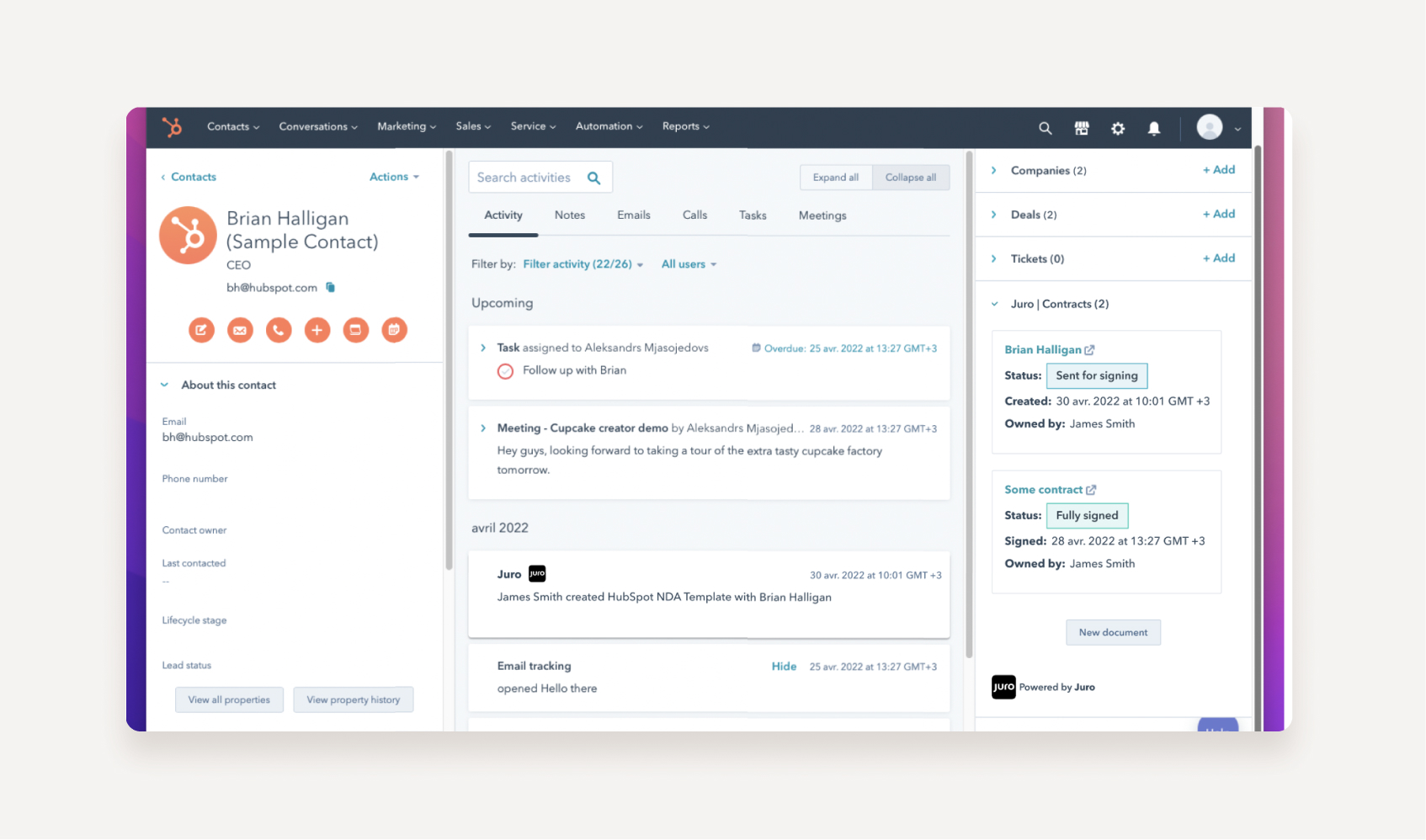View notifications via the bell icon

click(x=1154, y=128)
